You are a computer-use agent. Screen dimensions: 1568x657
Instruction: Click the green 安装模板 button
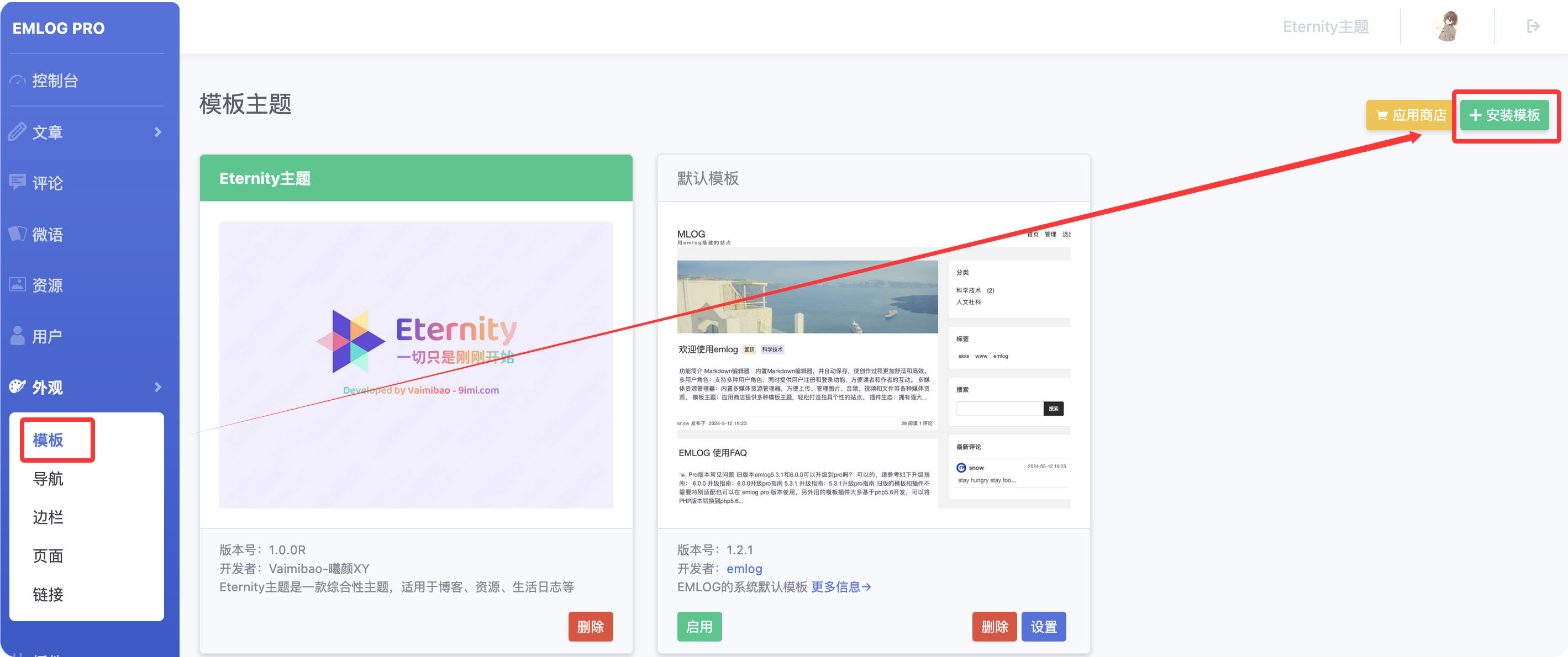[1504, 115]
